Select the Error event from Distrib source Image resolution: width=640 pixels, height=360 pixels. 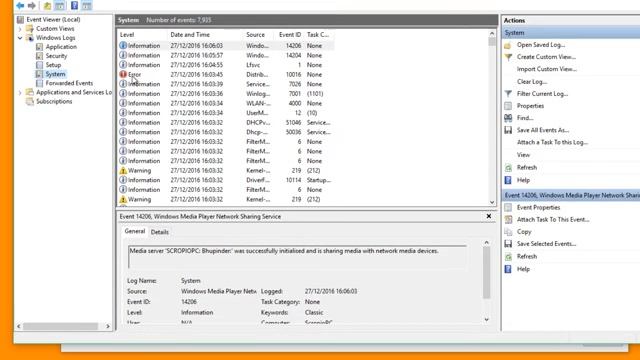click(226, 75)
